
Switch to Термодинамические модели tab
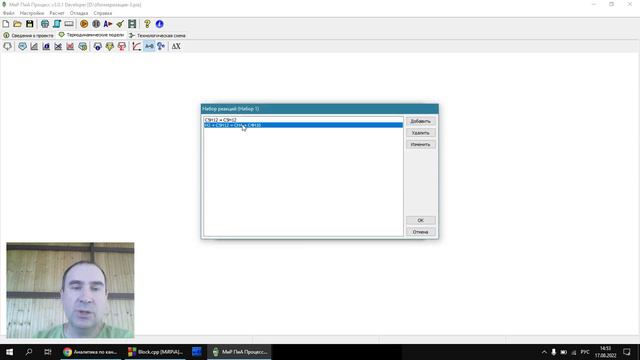(x=91, y=35)
